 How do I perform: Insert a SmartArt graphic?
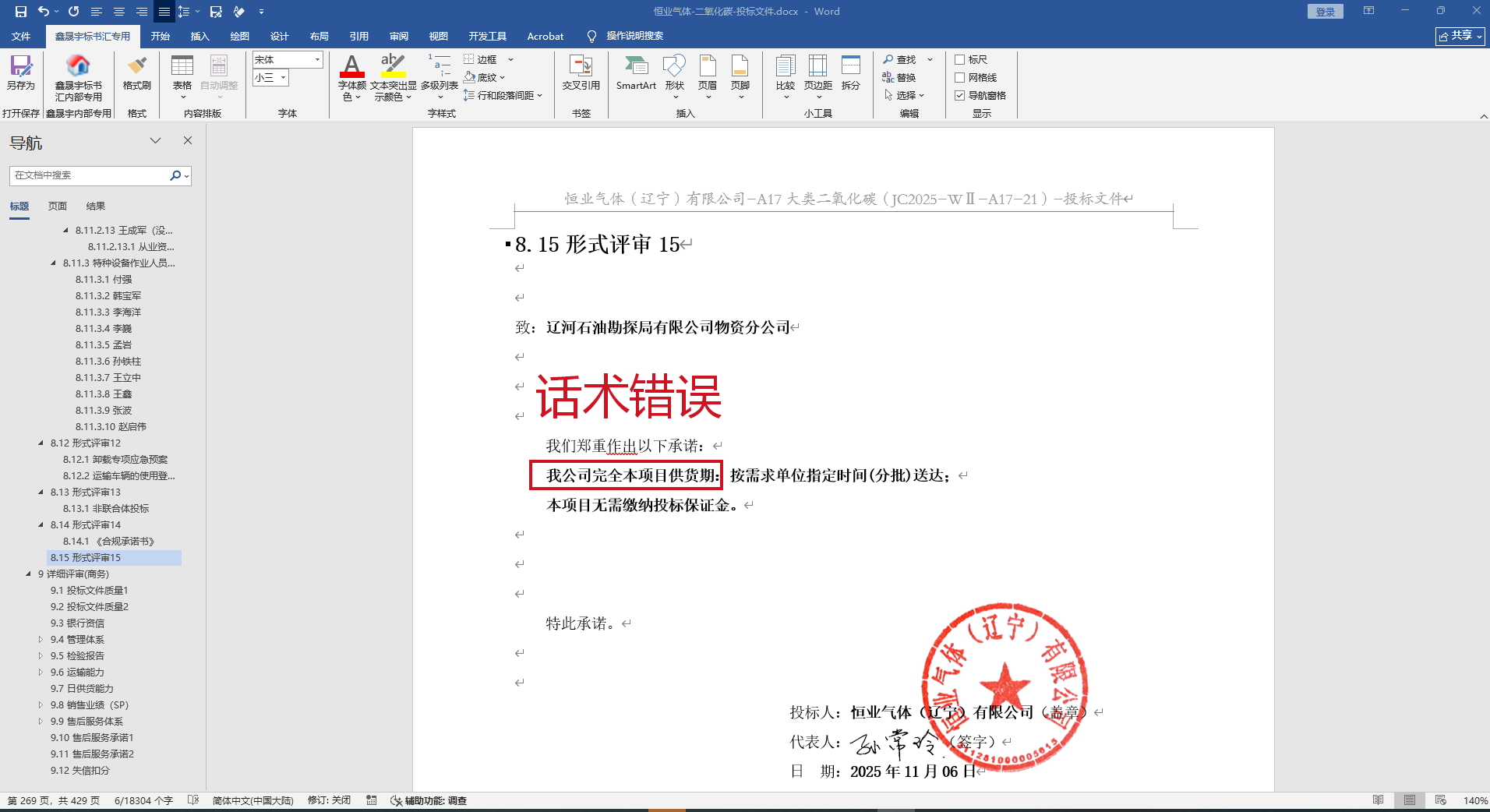(x=636, y=72)
